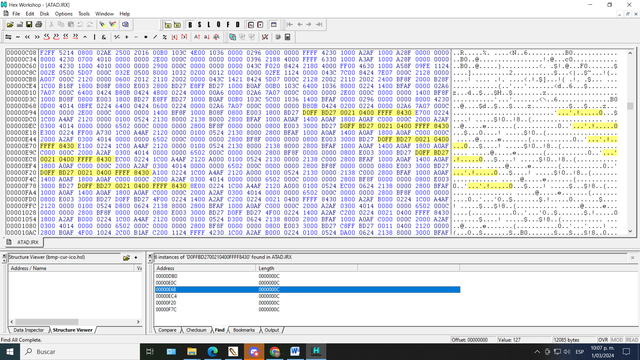Image resolution: width=640 pixels, height=360 pixels.
Task: Sort results by the Length column header
Action: [x=307, y=268]
